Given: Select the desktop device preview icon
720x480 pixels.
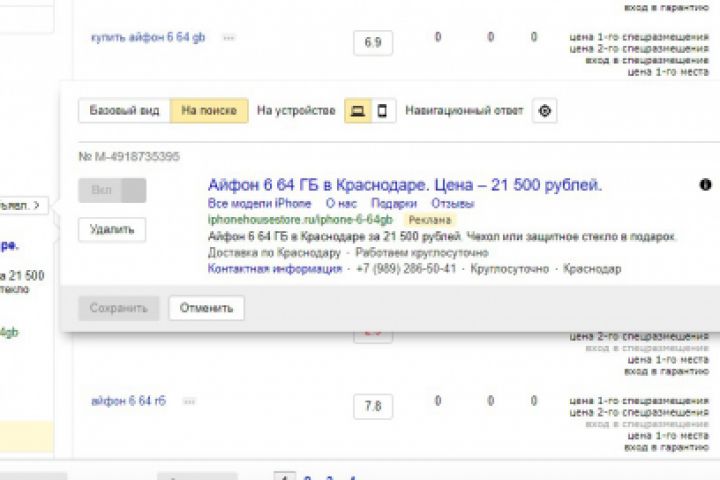Looking at the screenshot, I should coord(356,111).
